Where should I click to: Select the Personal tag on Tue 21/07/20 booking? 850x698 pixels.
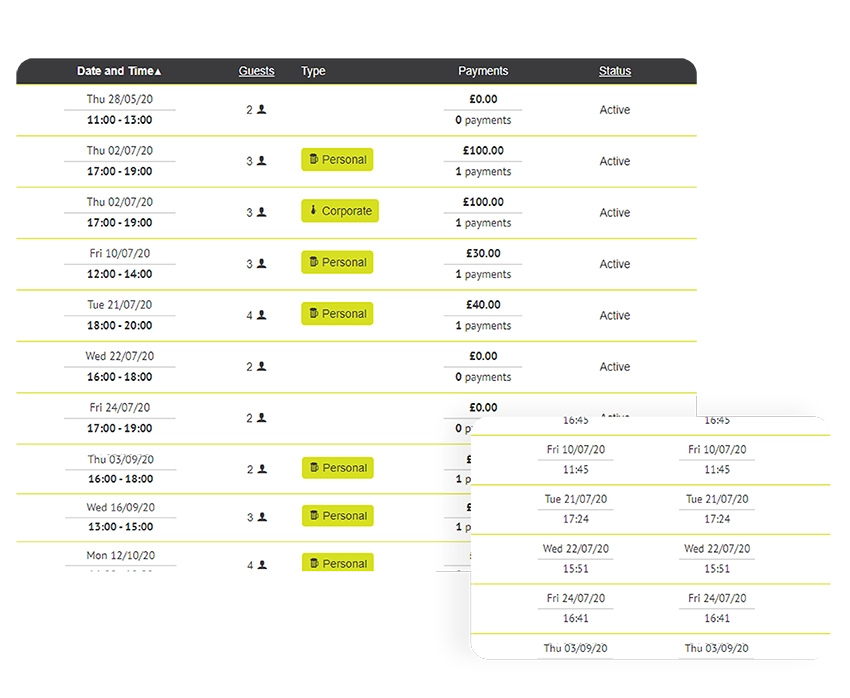[337, 314]
